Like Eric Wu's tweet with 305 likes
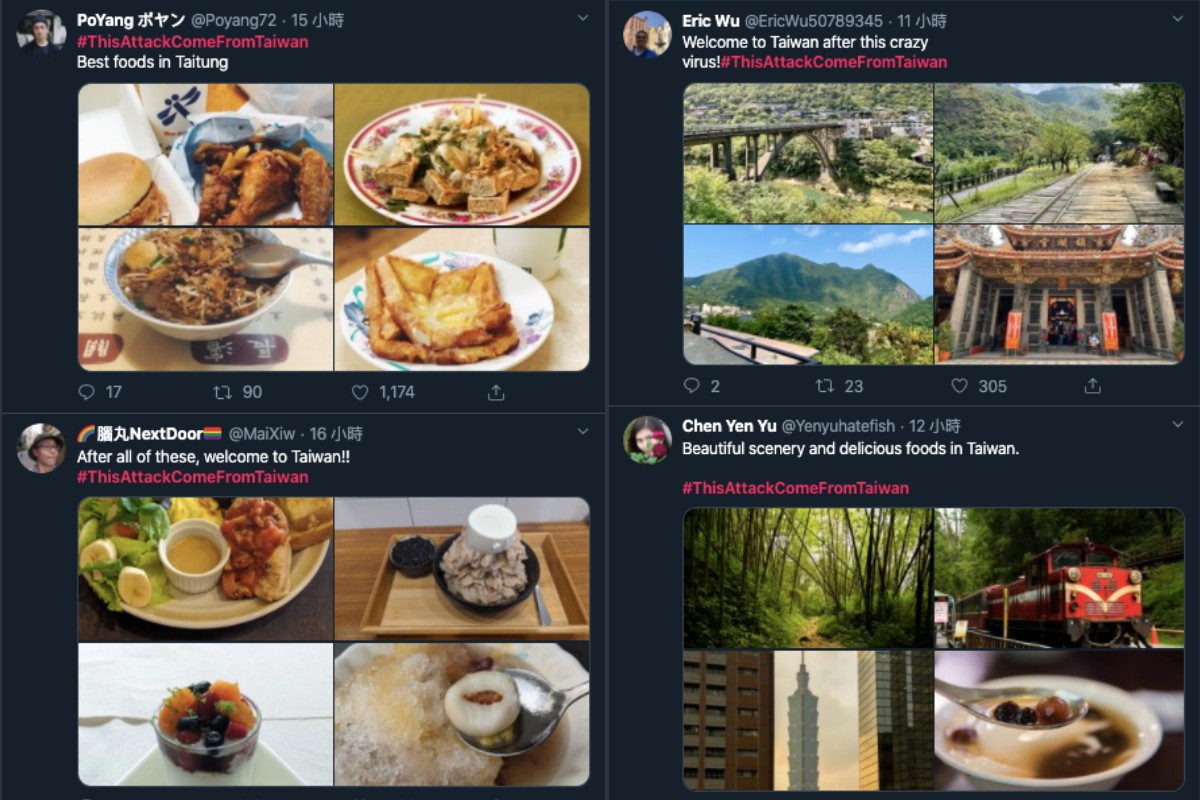The image size is (1200, 800). [x=959, y=386]
